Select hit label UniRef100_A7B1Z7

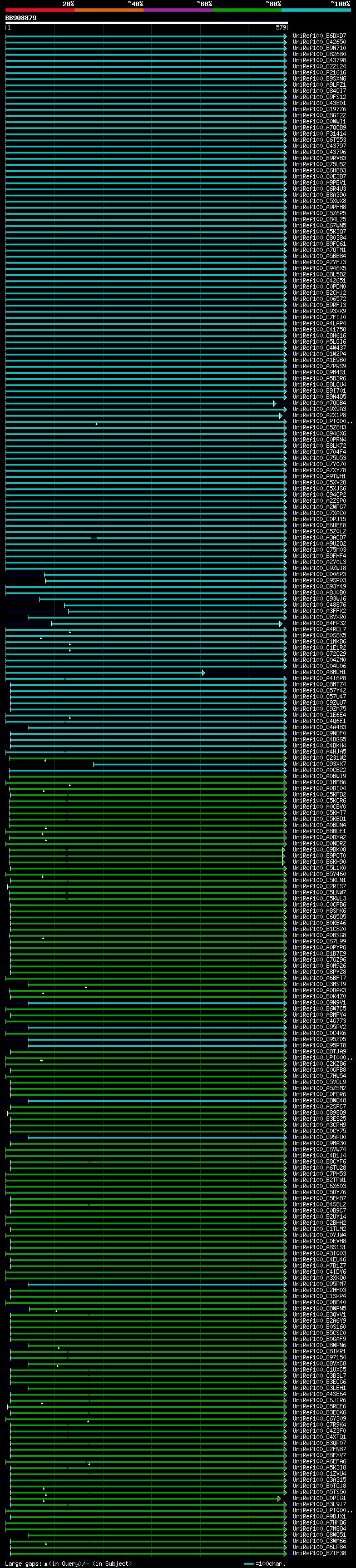(x=319, y=1266)
